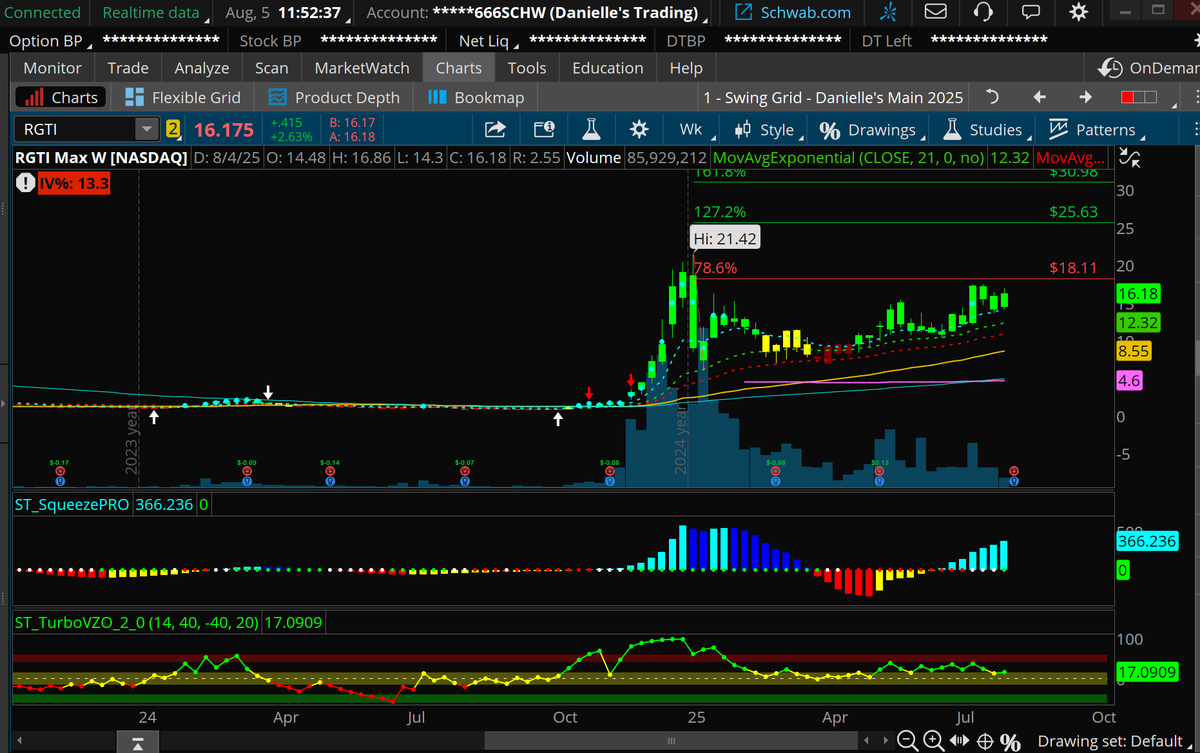The width and height of the screenshot is (1200, 753).
Task: Open the Bookmap subtab
Action: pos(476,97)
